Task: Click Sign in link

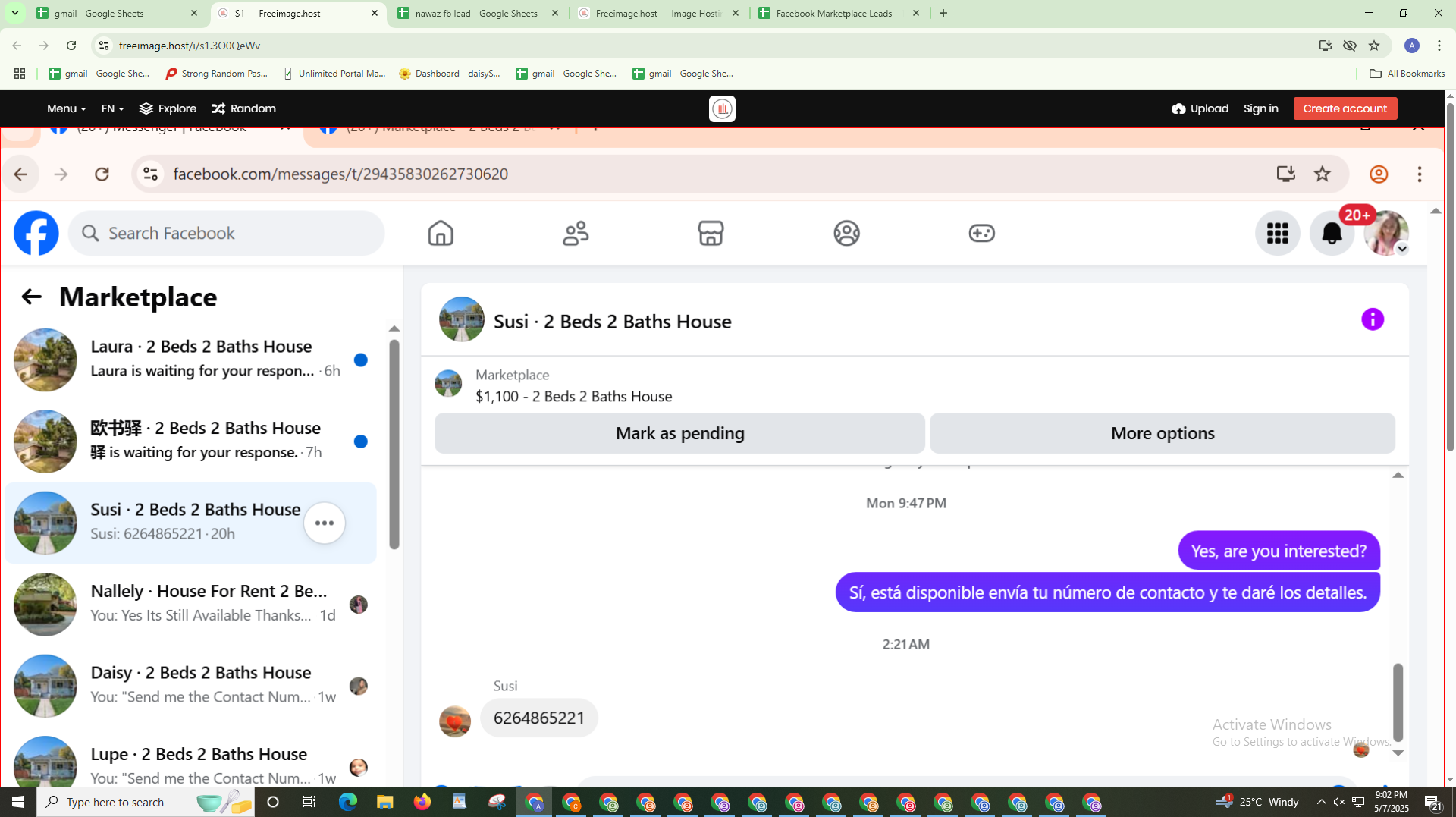Action: [x=1260, y=108]
